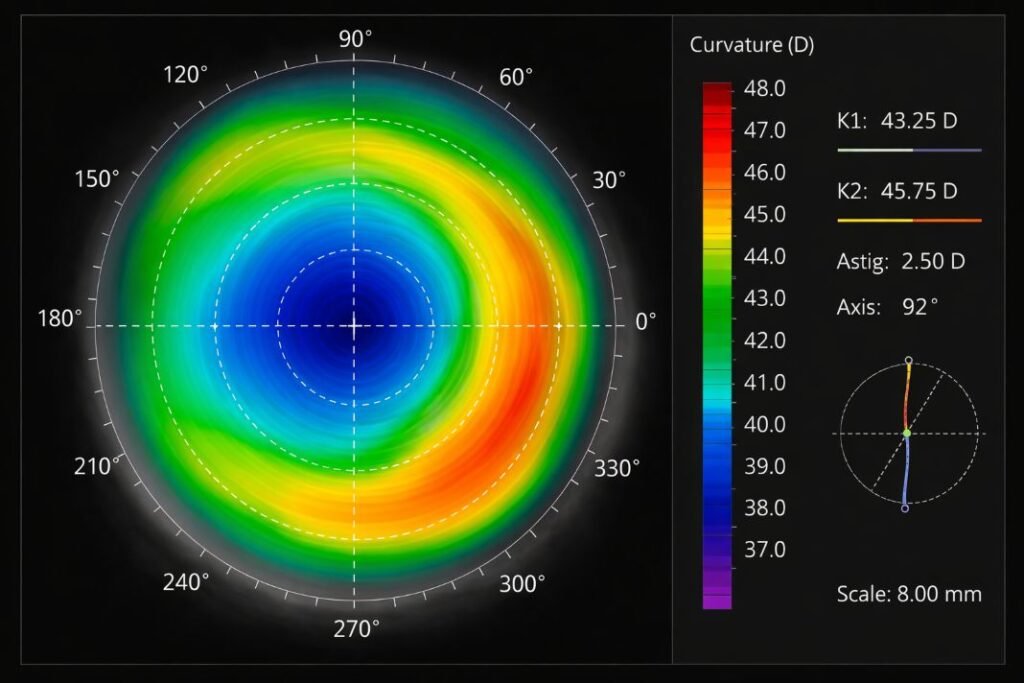Click the 120° meridian label
Screen dimensions: 1024x683
pyautogui.click(x=185, y=75)
